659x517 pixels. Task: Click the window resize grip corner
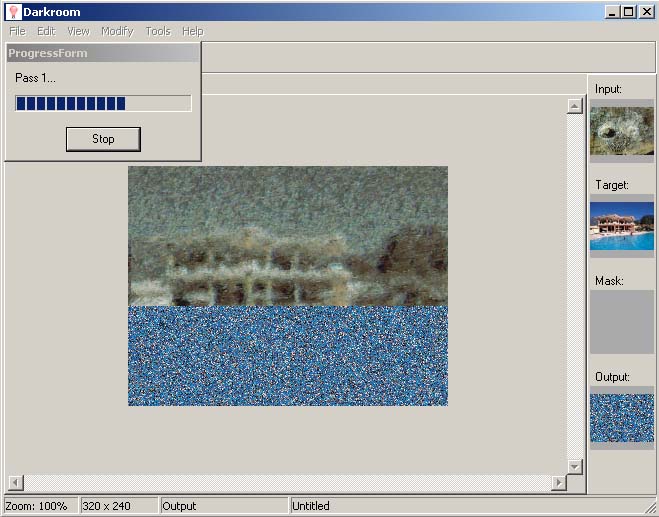tap(649, 508)
